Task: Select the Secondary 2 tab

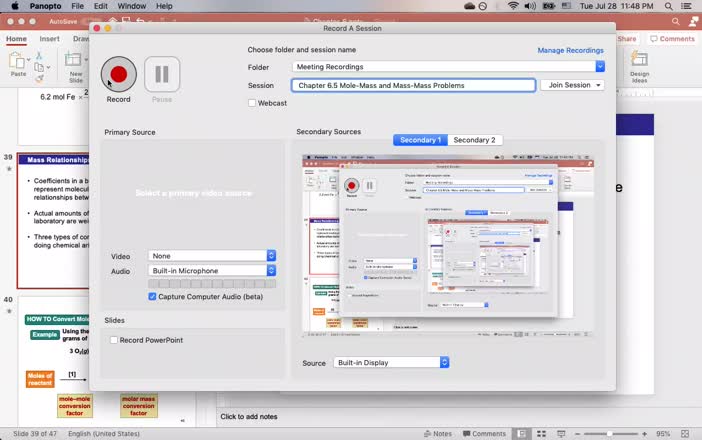Action: [x=474, y=140]
